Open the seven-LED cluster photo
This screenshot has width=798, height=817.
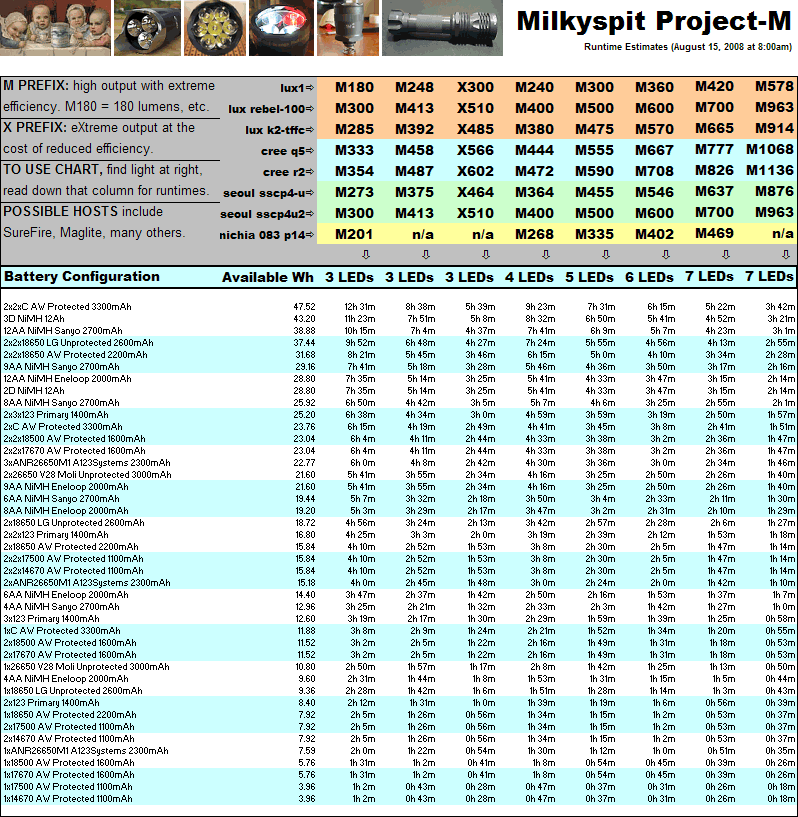pyautogui.click(x=212, y=28)
